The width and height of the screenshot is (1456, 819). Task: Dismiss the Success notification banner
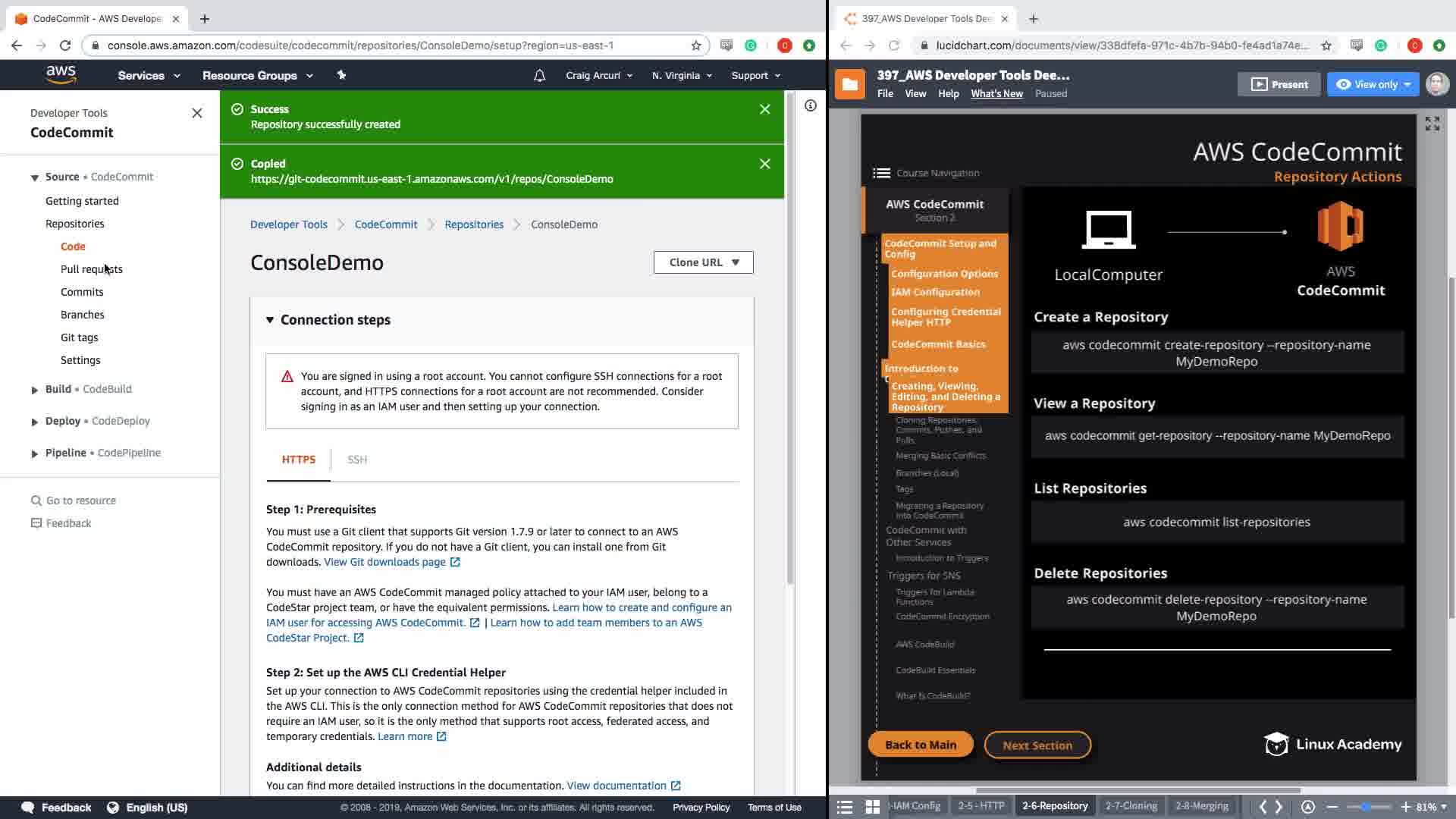764,110
